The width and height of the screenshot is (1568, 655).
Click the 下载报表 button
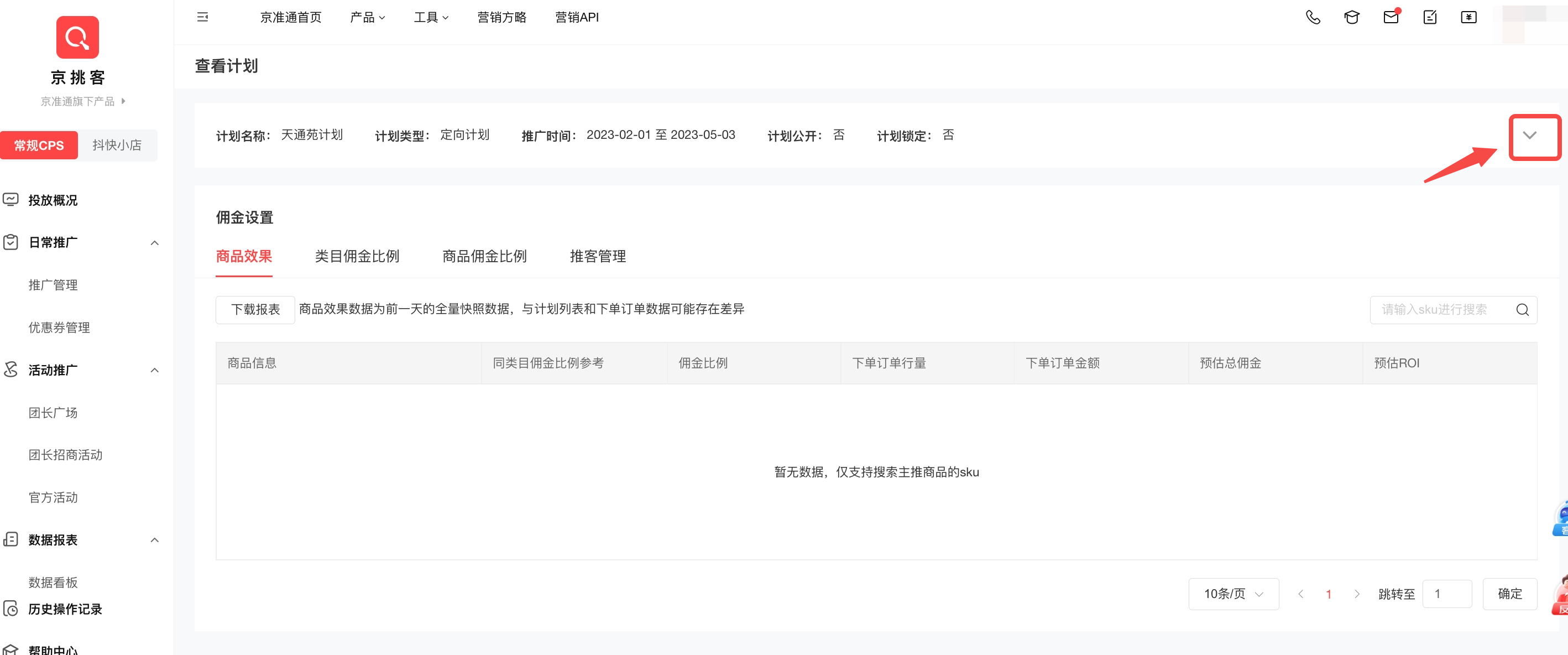coord(255,310)
